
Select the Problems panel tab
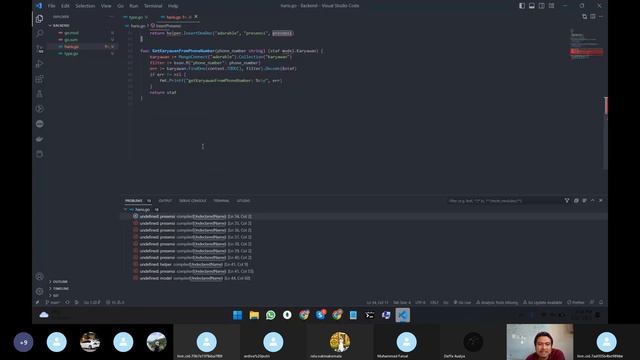point(134,201)
